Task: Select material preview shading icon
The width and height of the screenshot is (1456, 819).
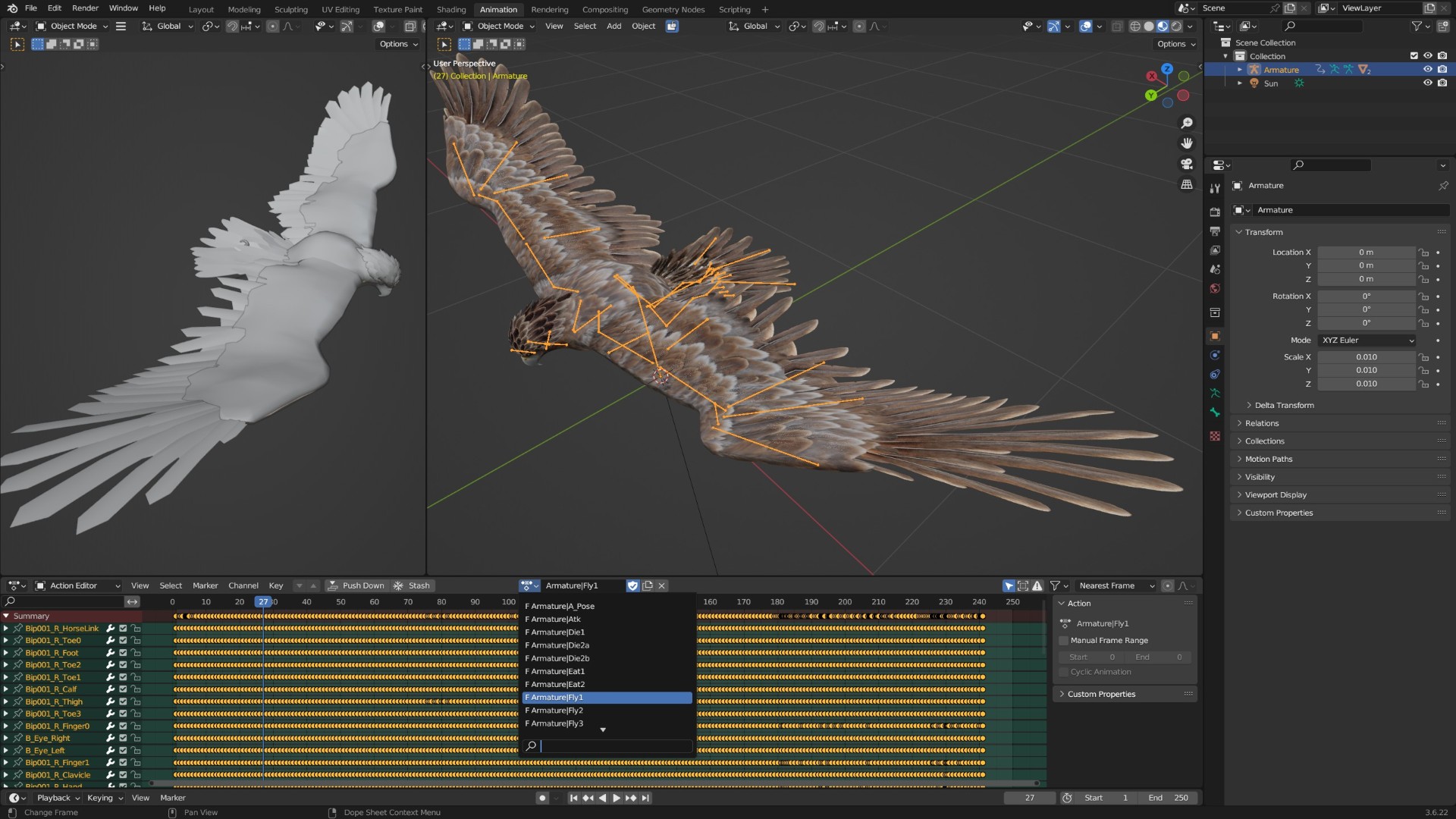Action: 1163,26
